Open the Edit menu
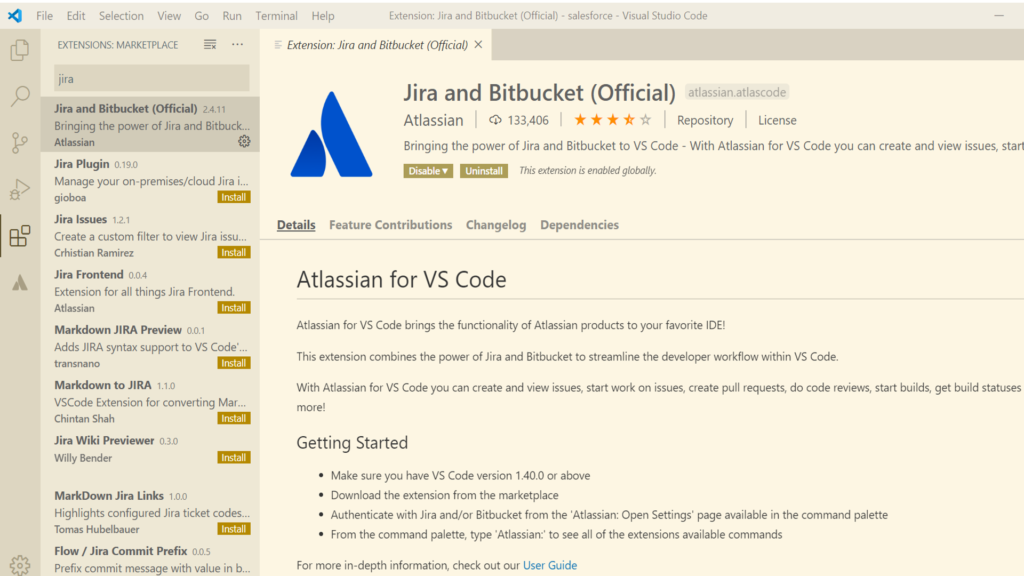The image size is (1024, 576). tap(76, 16)
